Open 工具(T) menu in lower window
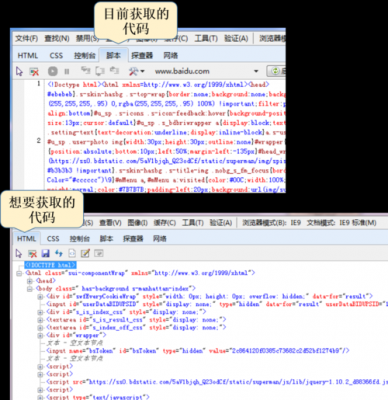This screenshot has width=388, height=400. [193, 223]
